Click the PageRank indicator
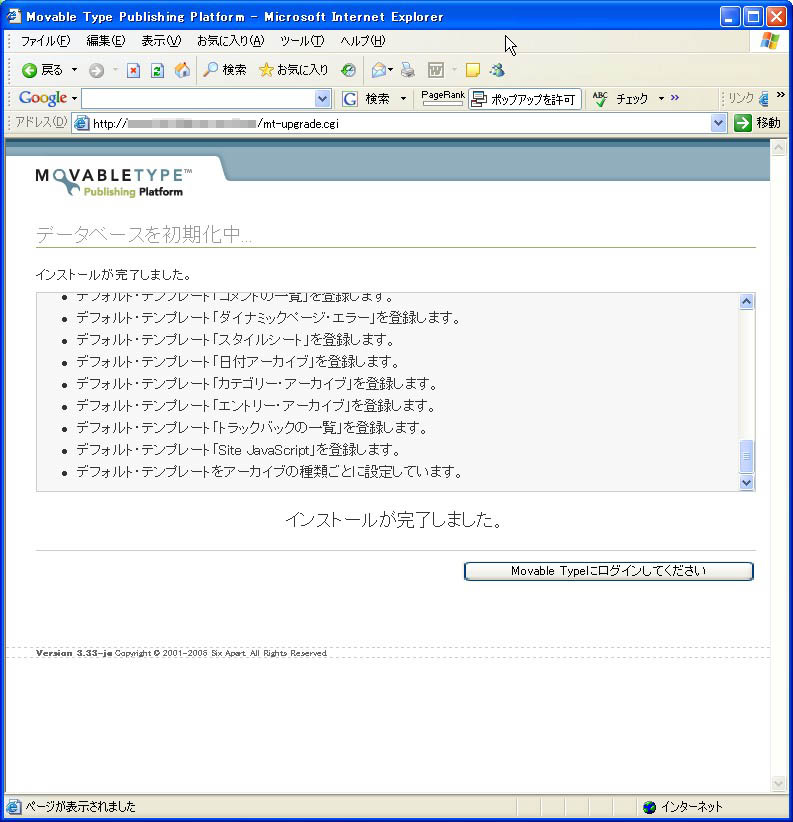 pyautogui.click(x=443, y=98)
